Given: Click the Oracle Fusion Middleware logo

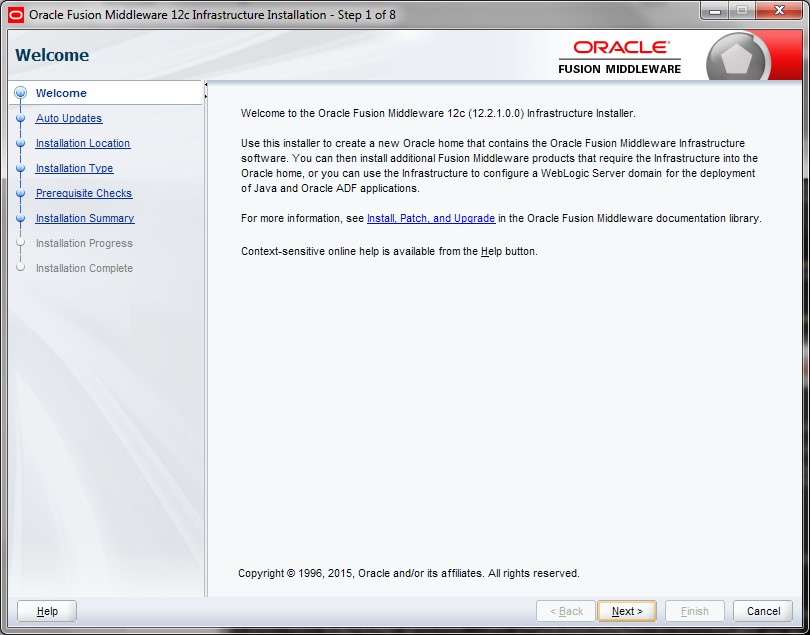Looking at the screenshot, I should coord(620,56).
